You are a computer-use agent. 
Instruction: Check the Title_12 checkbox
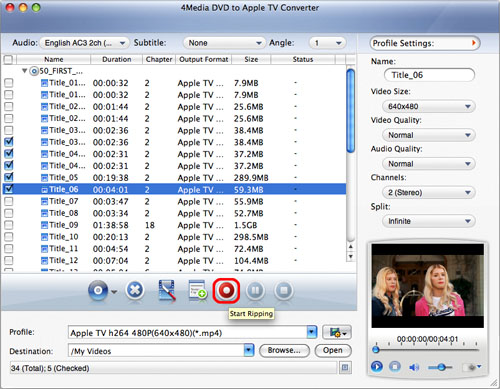click(9, 260)
